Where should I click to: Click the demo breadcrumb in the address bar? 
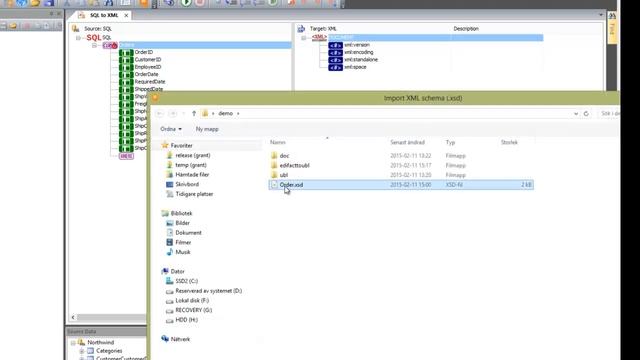point(225,113)
